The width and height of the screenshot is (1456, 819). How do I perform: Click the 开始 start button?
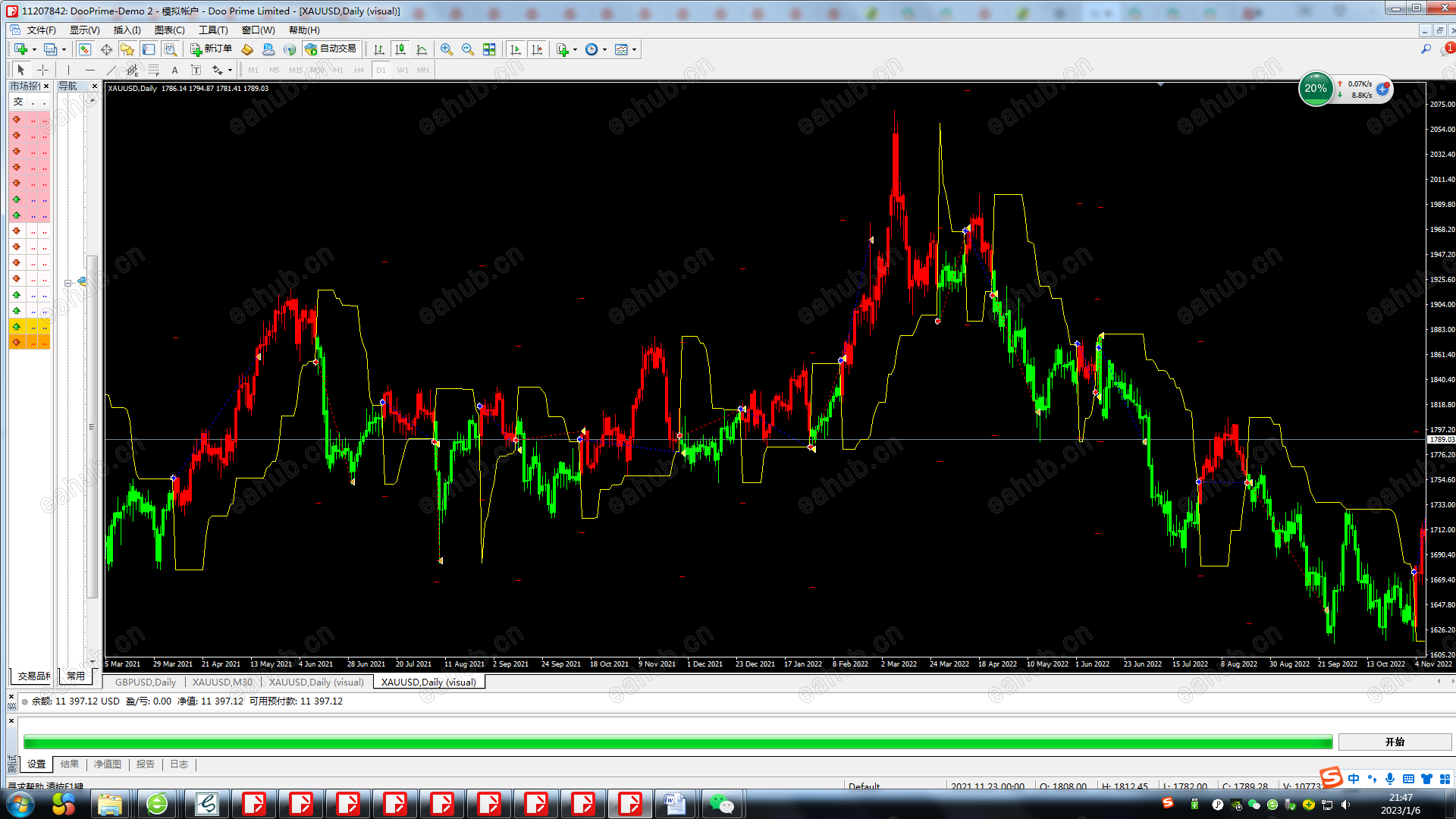click(1395, 742)
